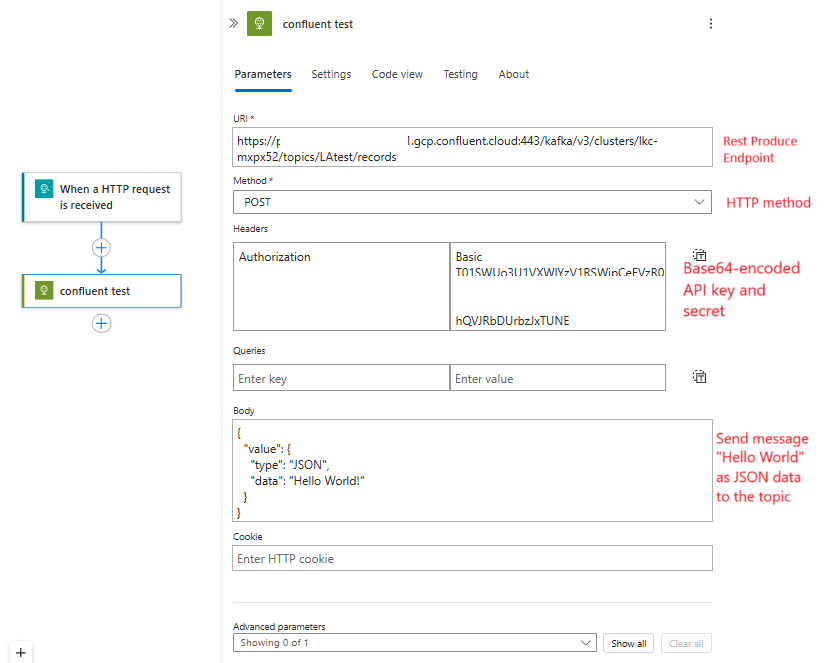Screen dimensions: 830x663
Task: Switch Queries to text mode icon
Action: [699, 377]
